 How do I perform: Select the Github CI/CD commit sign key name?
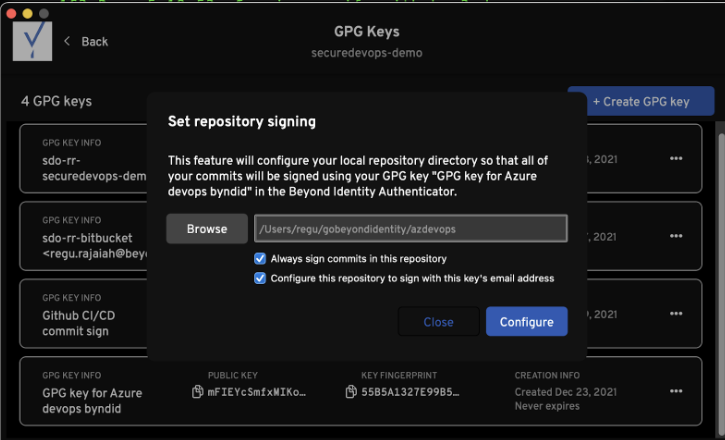pos(79,323)
